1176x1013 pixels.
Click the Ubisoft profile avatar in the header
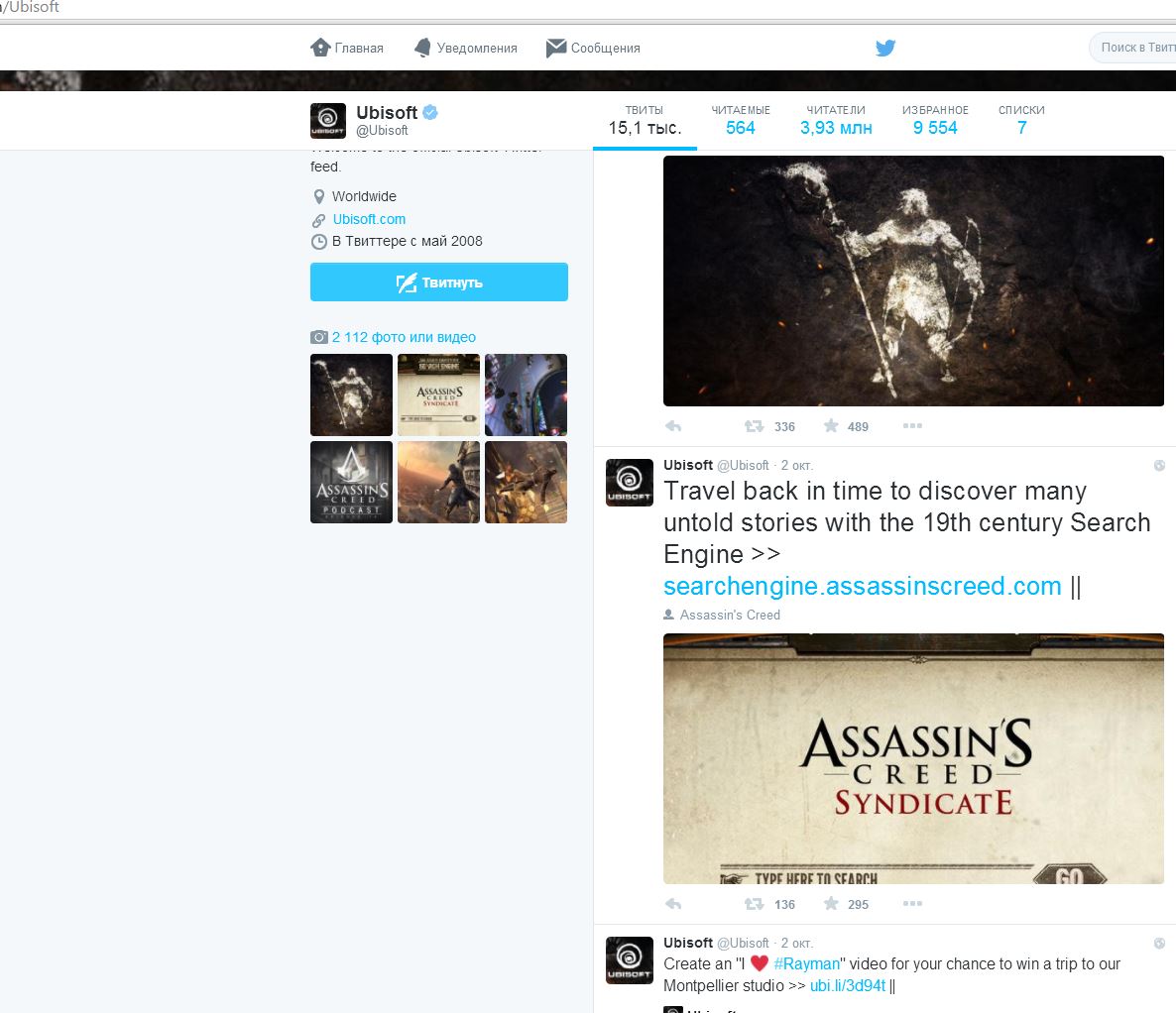(x=328, y=121)
